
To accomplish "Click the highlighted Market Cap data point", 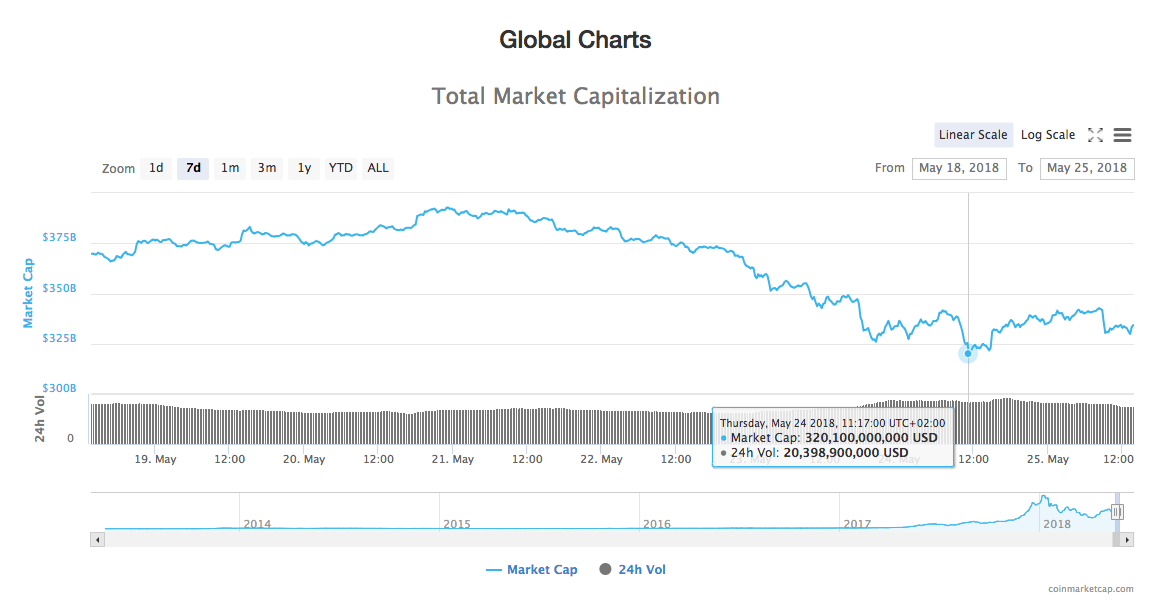I will click(x=968, y=353).
